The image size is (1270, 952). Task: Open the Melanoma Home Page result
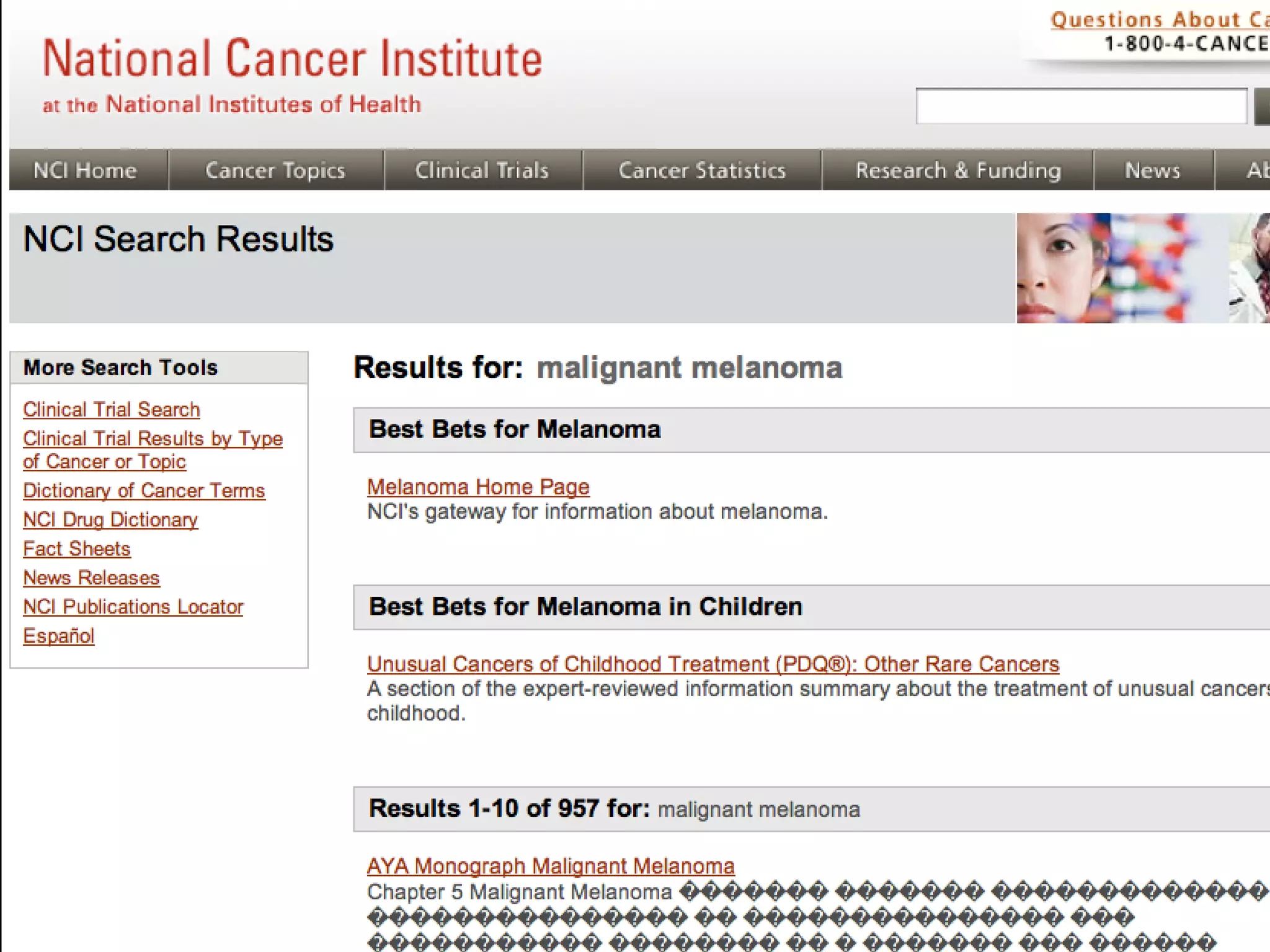[478, 487]
